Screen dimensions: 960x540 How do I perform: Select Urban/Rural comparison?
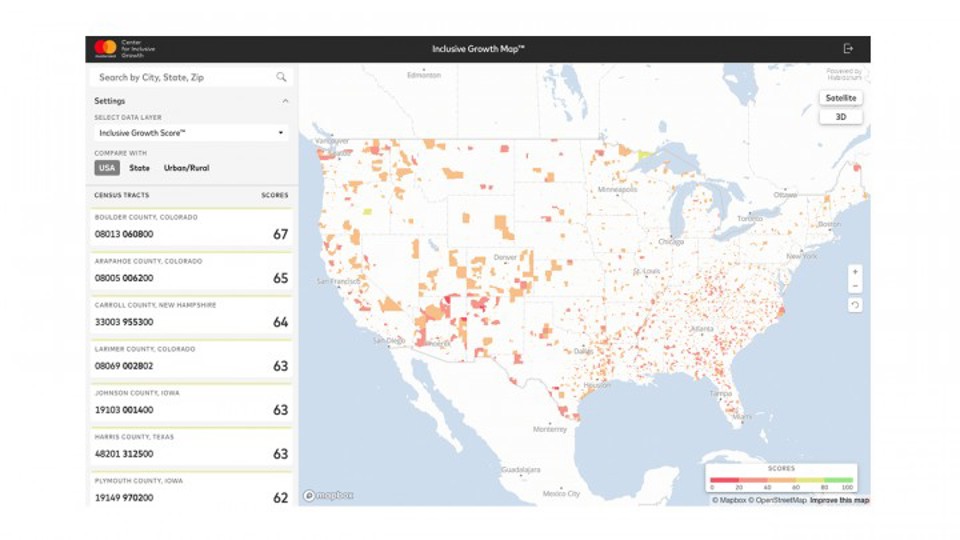(186, 168)
